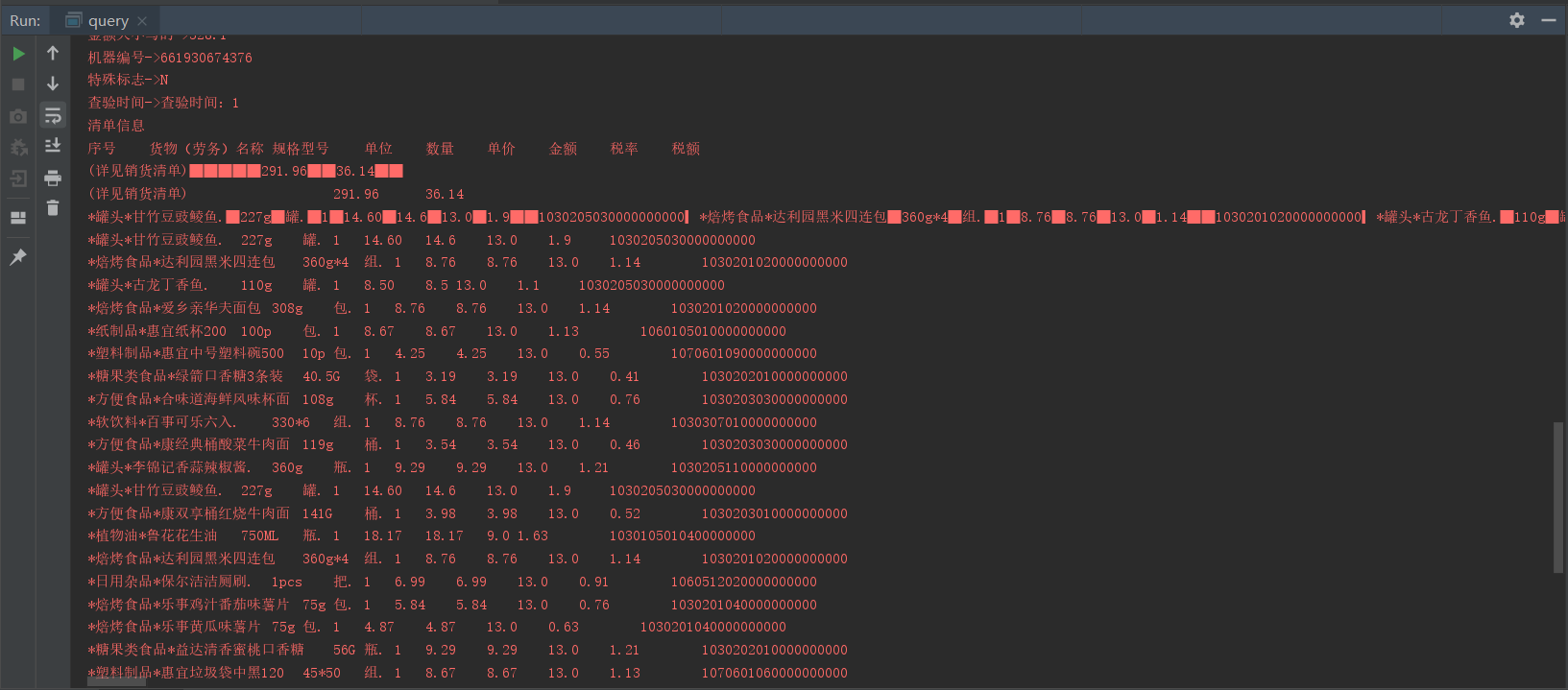1568x690 pixels.
Task: Close the query tab with the x
Action: [142, 20]
